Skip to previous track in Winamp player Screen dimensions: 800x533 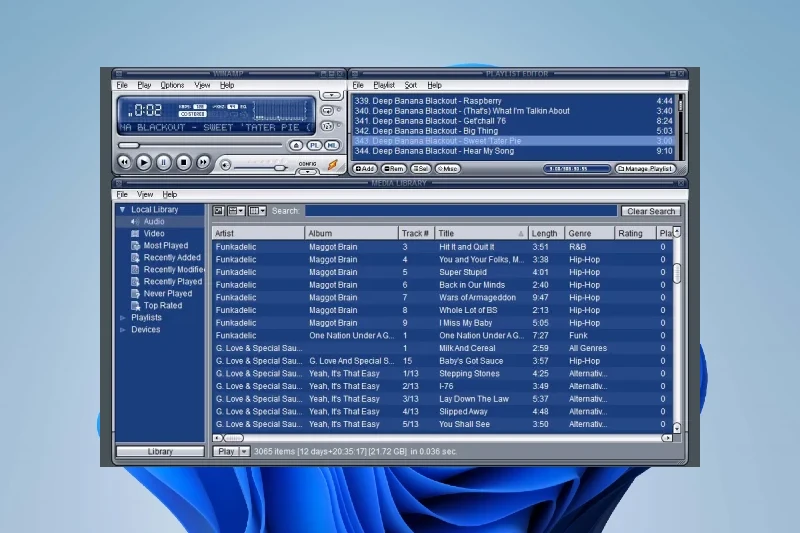124,162
